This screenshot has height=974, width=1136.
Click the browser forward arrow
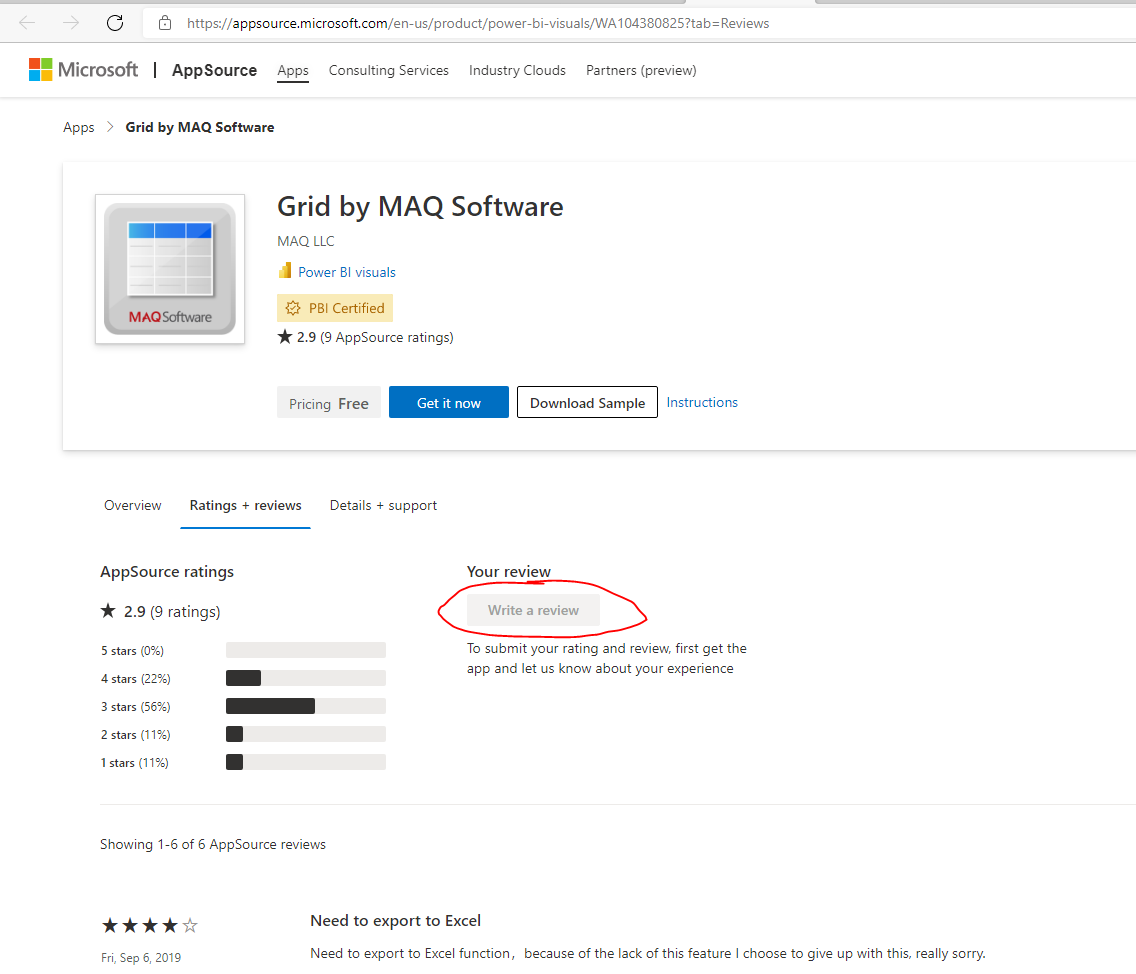[x=71, y=23]
